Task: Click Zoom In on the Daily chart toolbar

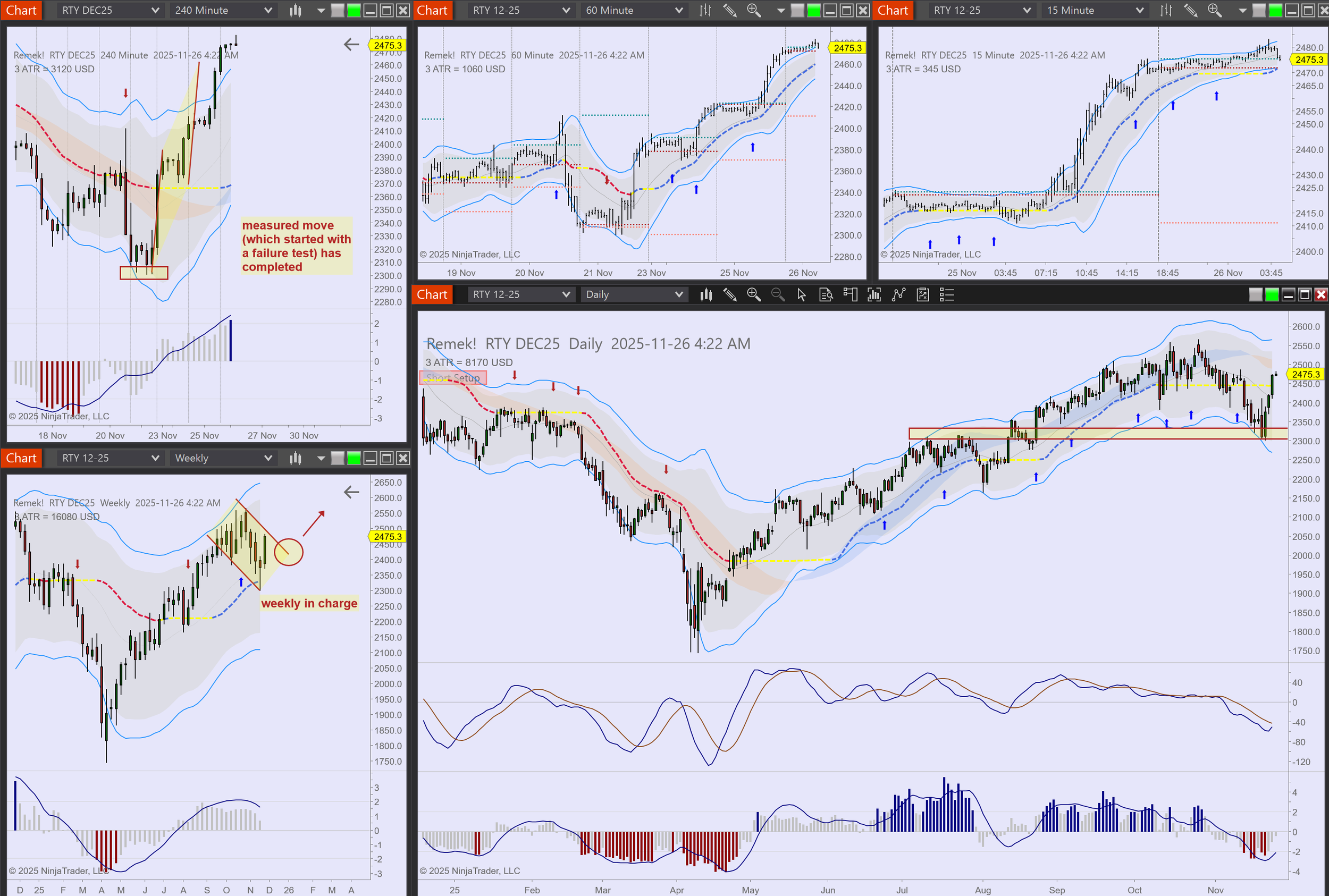Action: coord(753,295)
